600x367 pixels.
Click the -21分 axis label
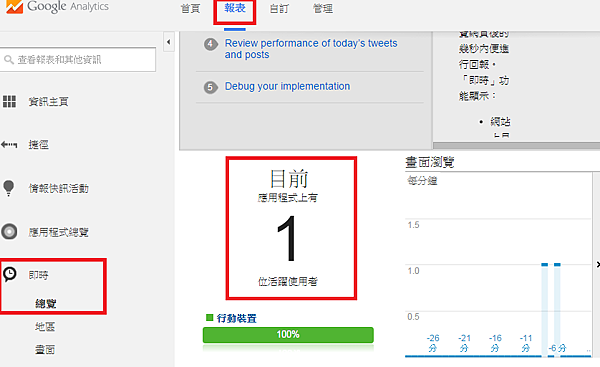tap(464, 343)
